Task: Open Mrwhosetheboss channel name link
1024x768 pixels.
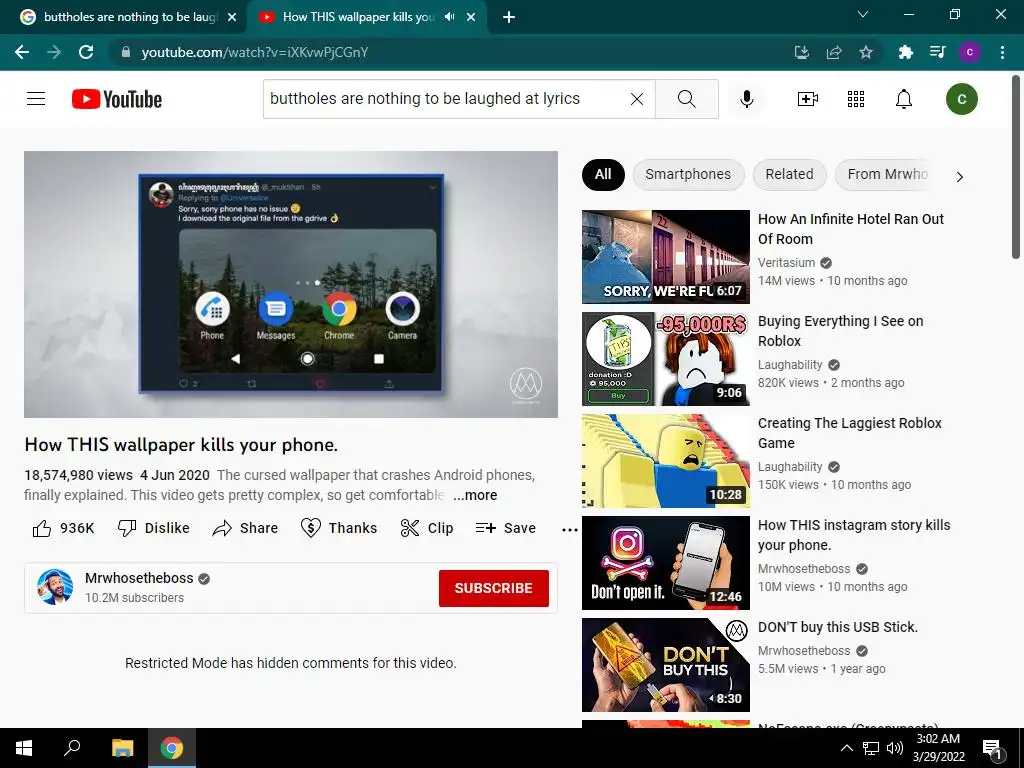Action: [139, 578]
